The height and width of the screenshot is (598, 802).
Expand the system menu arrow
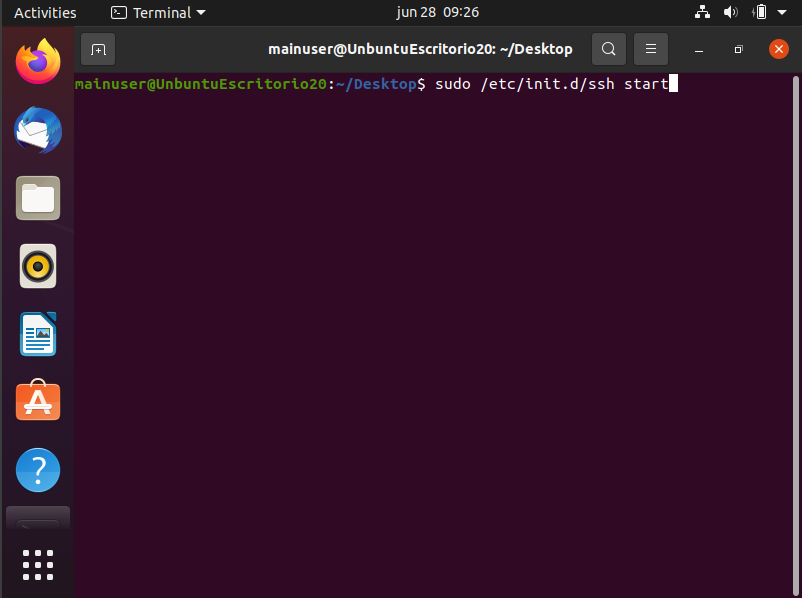782,12
